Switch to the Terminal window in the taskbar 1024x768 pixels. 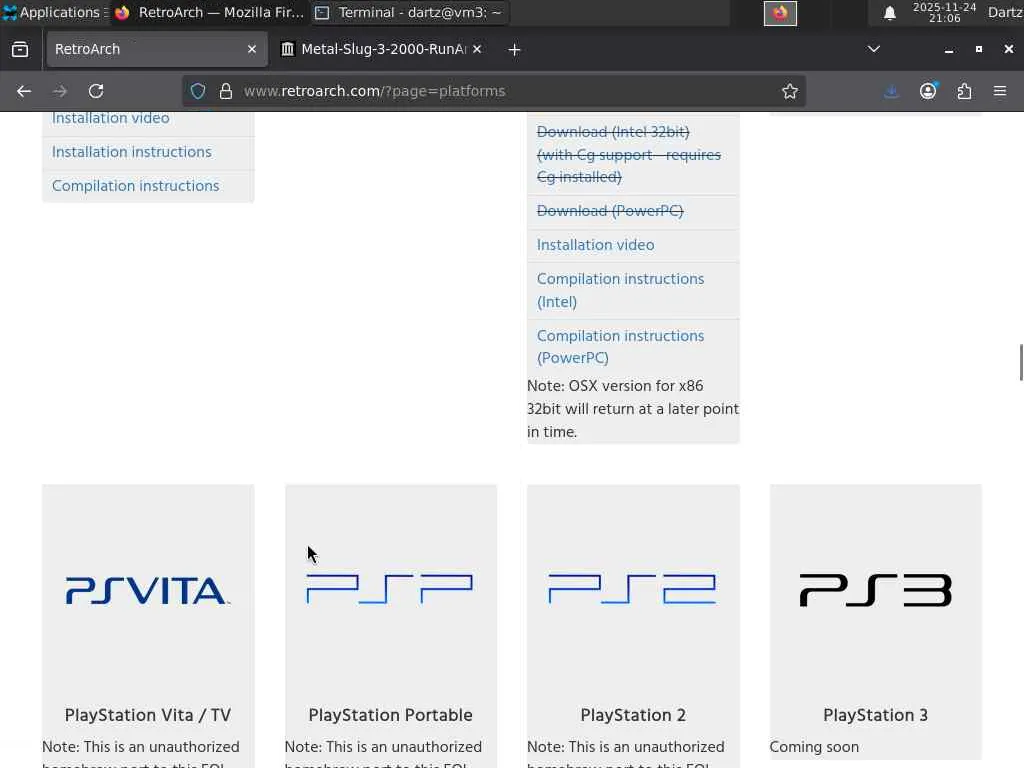[x=409, y=12]
